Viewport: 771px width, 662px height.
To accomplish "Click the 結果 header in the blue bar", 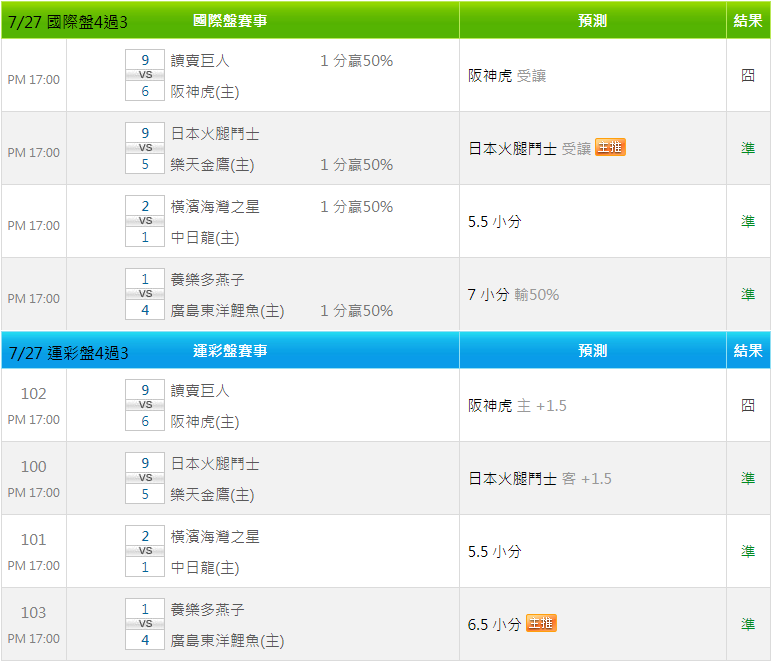I will point(748,351).
